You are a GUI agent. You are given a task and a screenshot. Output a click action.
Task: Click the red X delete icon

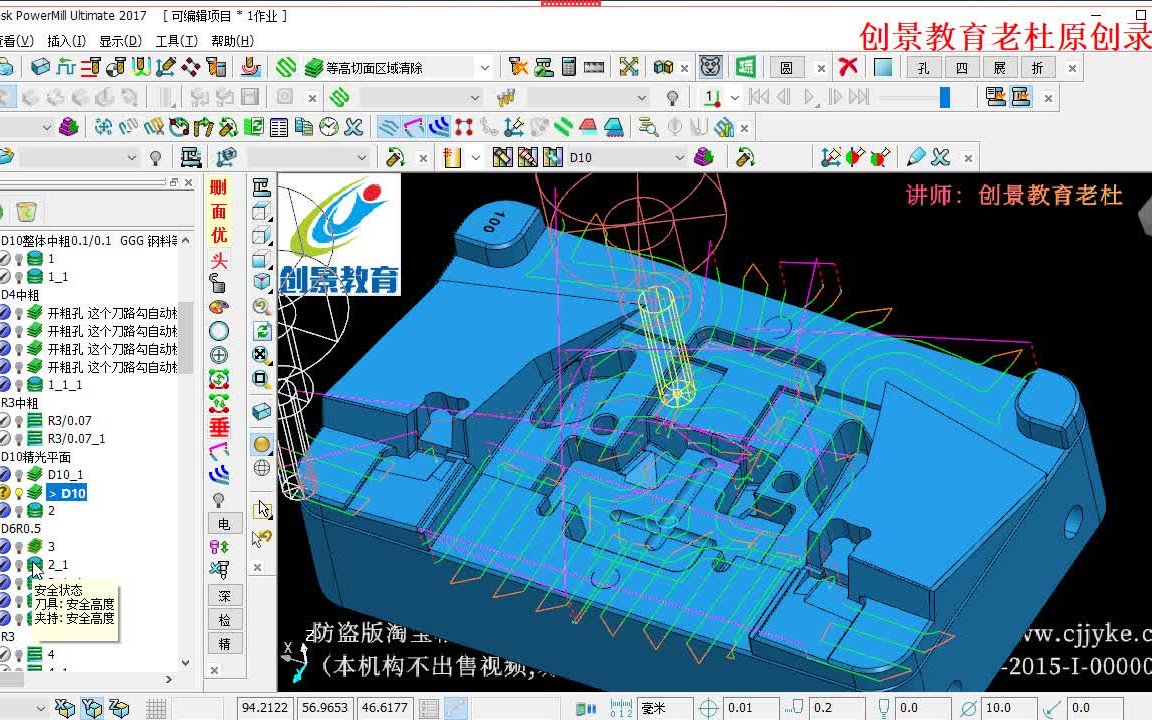(848, 67)
